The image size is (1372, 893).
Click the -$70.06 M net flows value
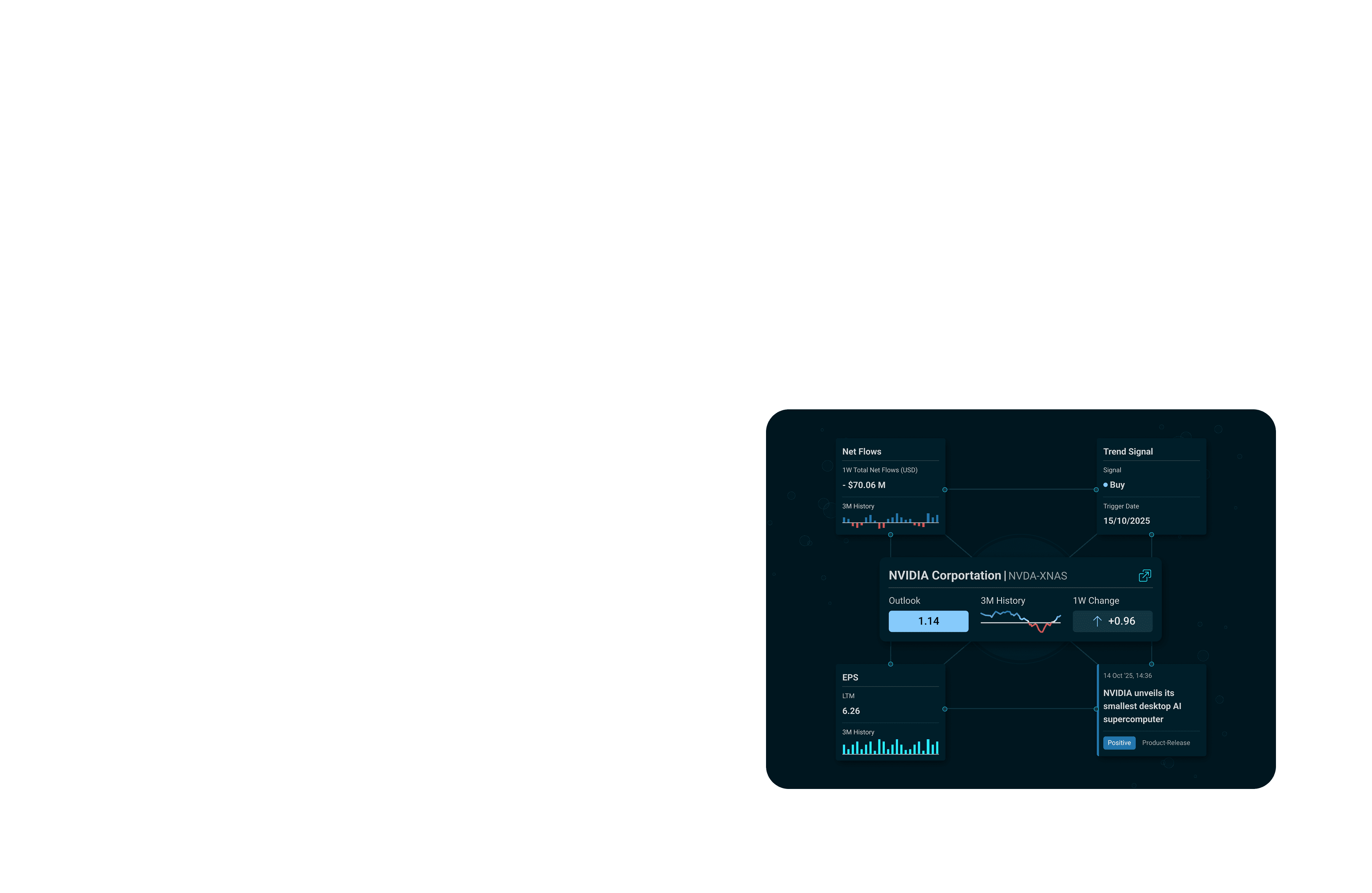pyautogui.click(x=864, y=485)
